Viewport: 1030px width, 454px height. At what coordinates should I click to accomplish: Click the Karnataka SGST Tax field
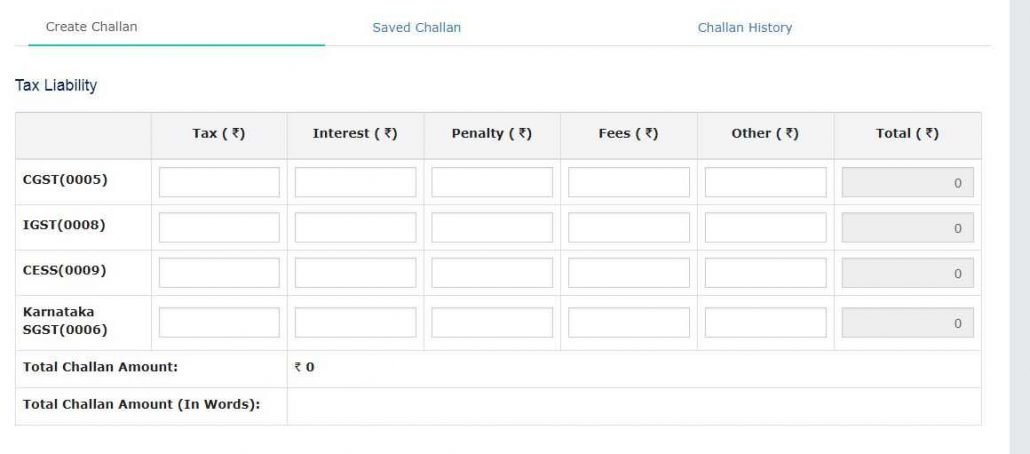pyautogui.click(x=219, y=322)
